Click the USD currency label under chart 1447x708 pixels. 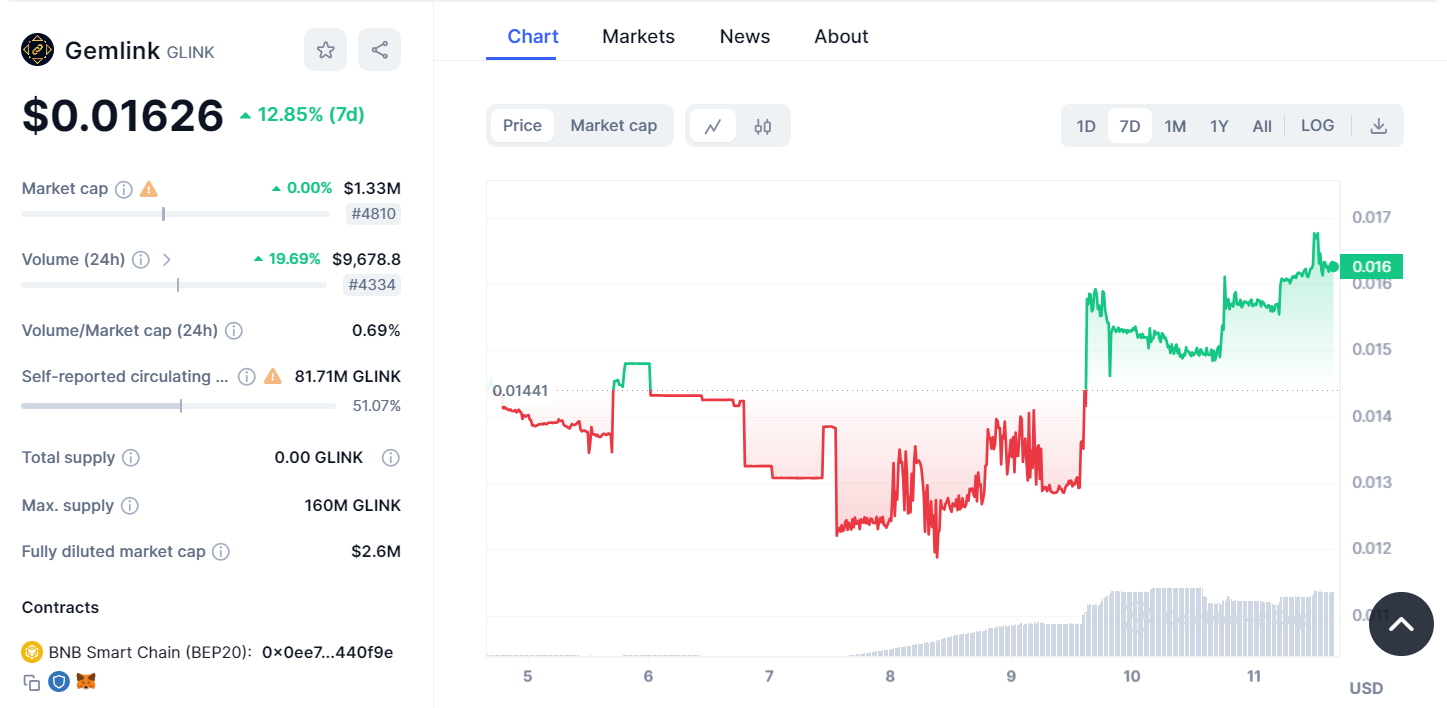[x=1366, y=688]
